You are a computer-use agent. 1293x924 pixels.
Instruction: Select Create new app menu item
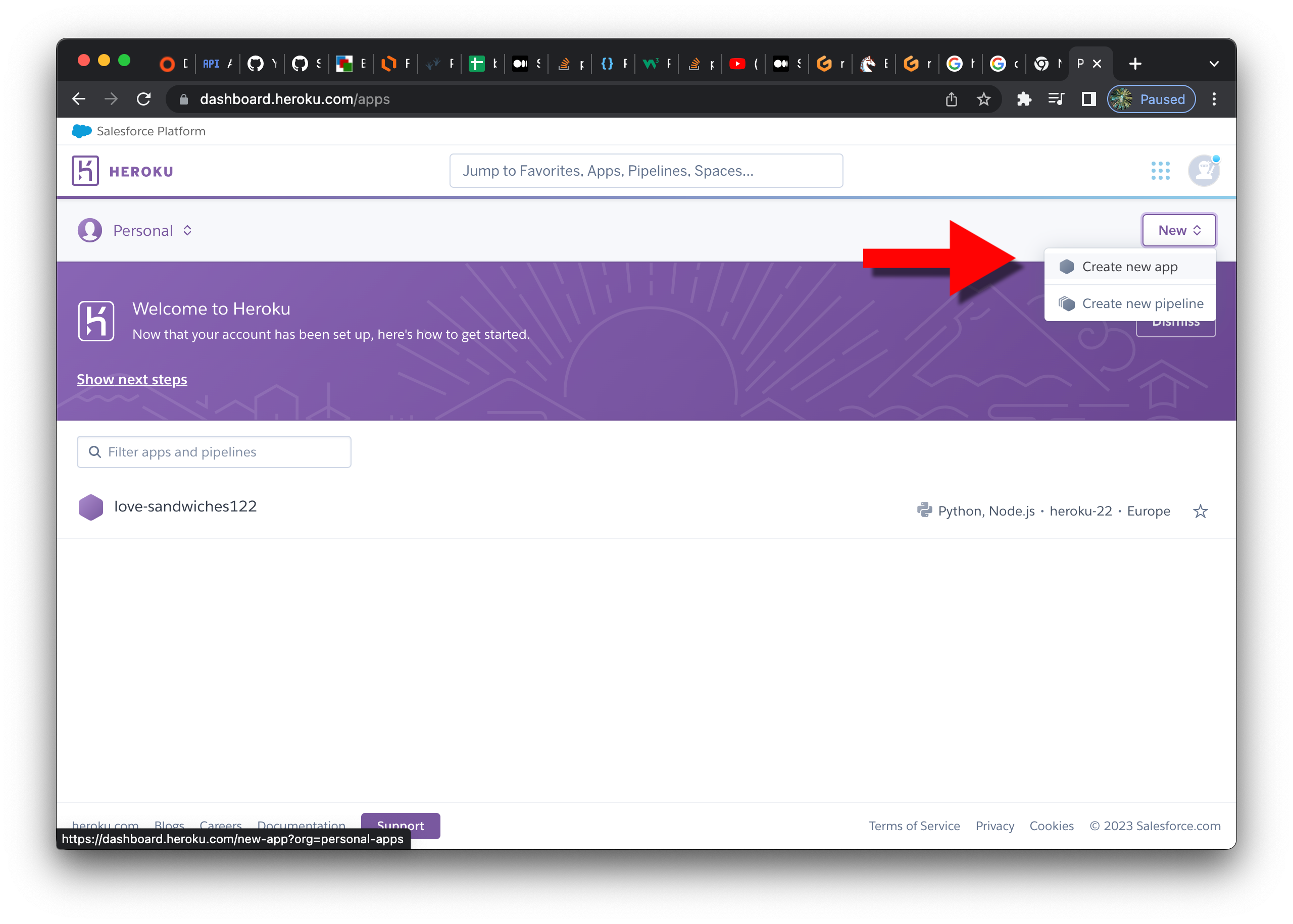1129,267
